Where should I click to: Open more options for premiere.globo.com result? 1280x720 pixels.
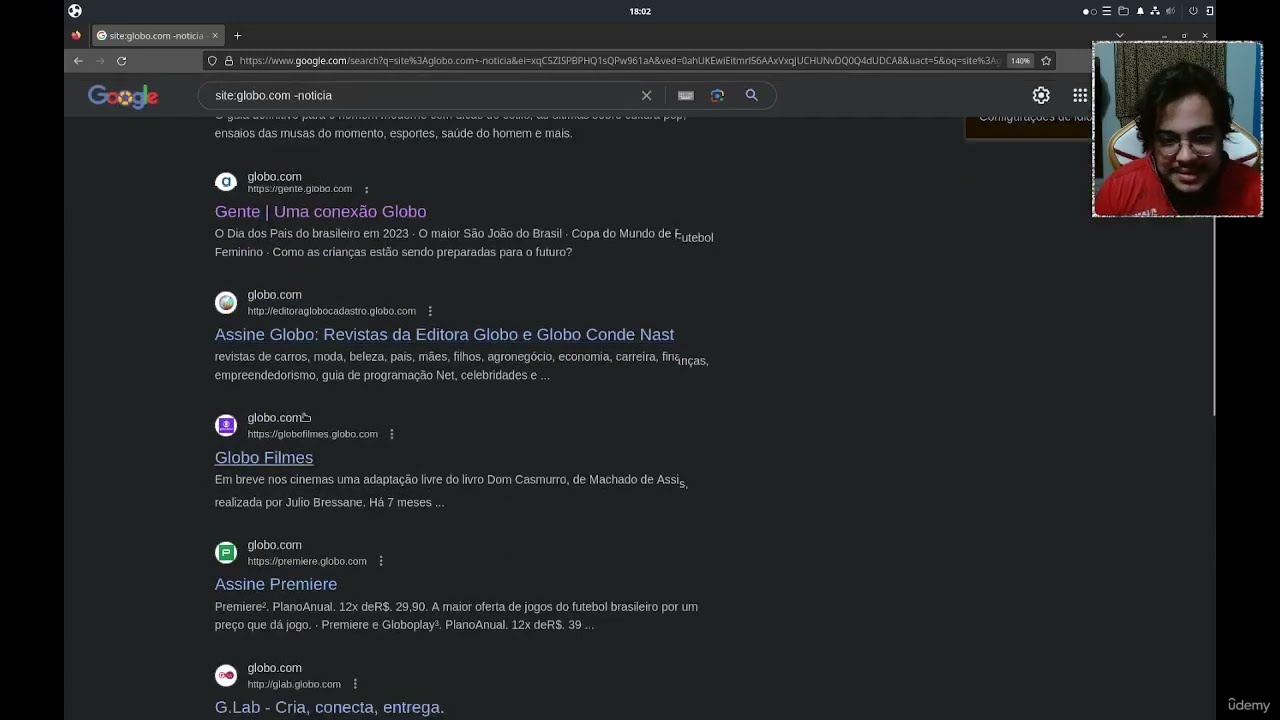coord(381,561)
